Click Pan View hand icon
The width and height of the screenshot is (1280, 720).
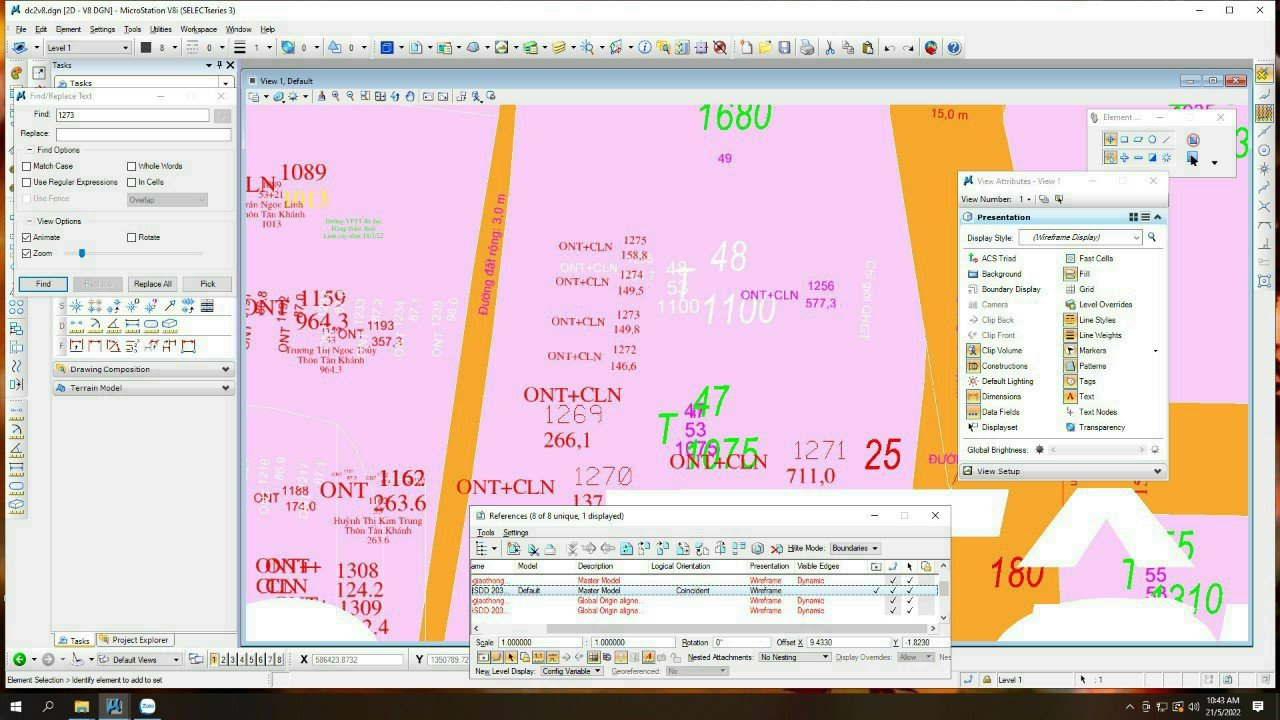coord(410,97)
